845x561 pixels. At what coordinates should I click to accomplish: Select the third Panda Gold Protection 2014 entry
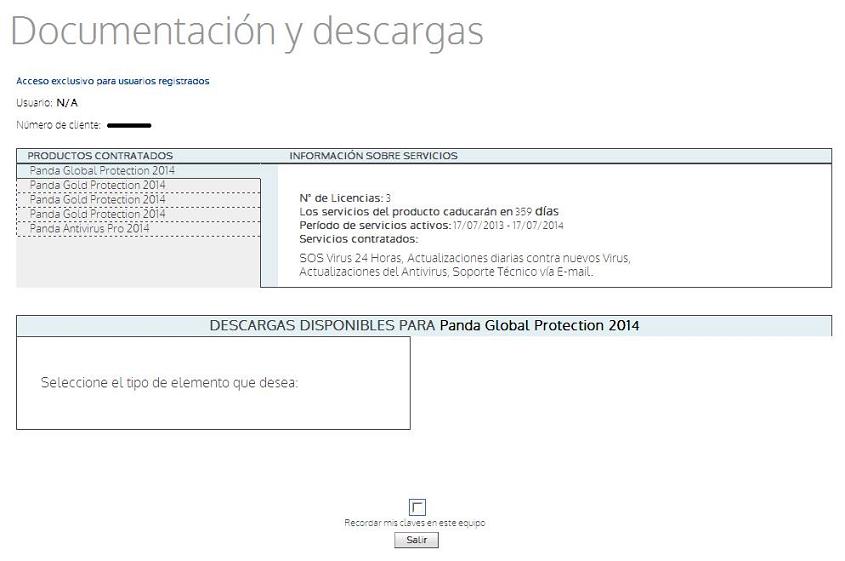pos(138,214)
